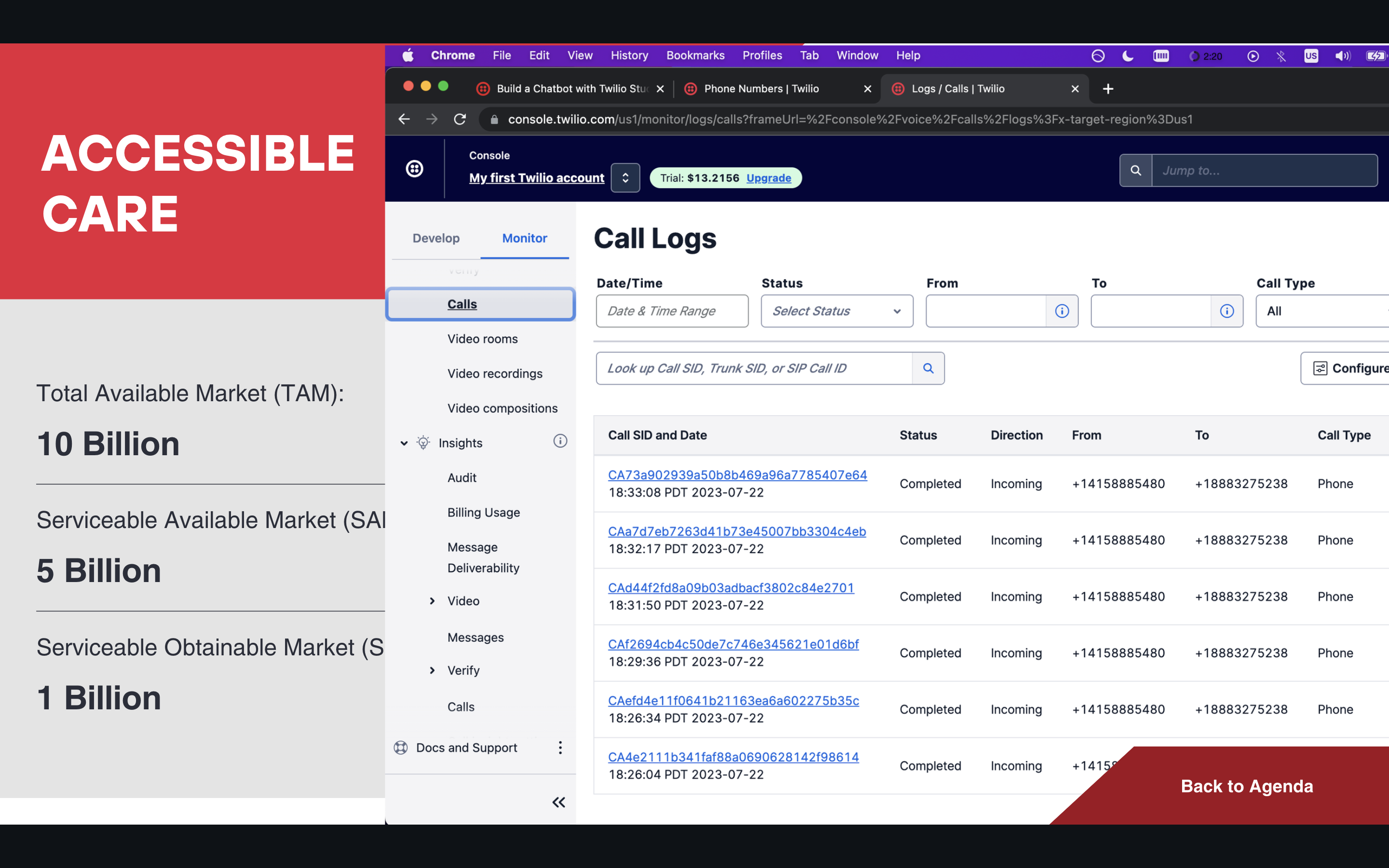The height and width of the screenshot is (868, 1389).
Task: Open Docs and Support three-dot menu
Action: pos(560,747)
